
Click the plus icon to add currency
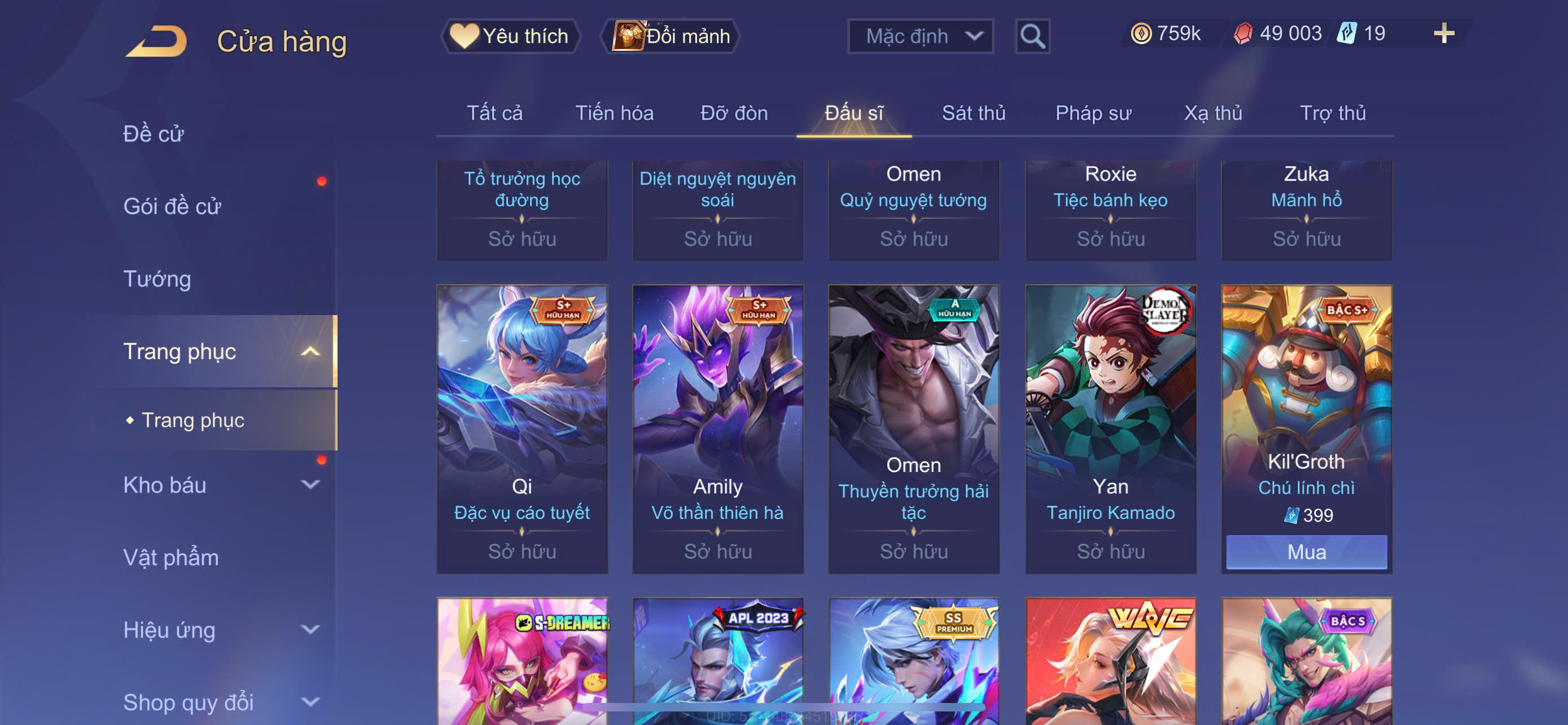(1444, 33)
